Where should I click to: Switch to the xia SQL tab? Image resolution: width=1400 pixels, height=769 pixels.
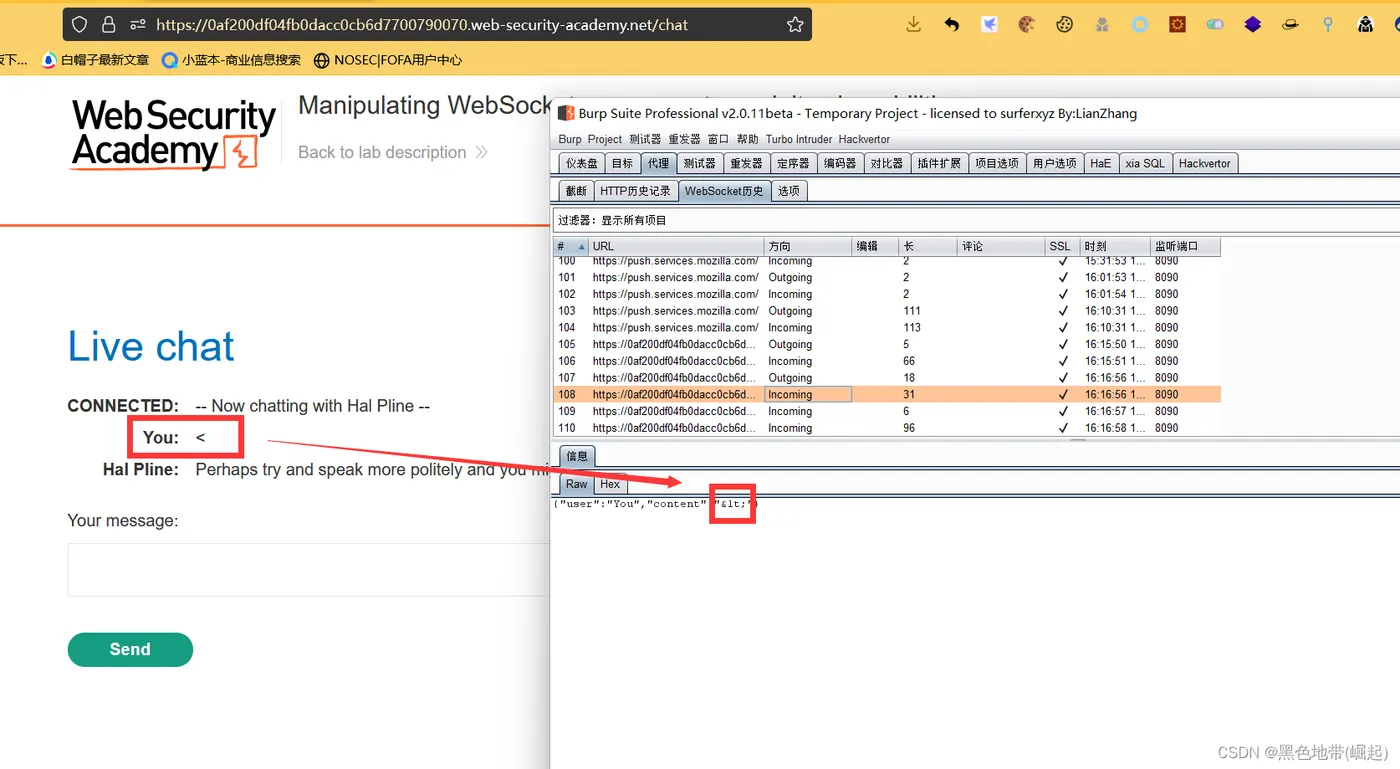[x=1145, y=163]
